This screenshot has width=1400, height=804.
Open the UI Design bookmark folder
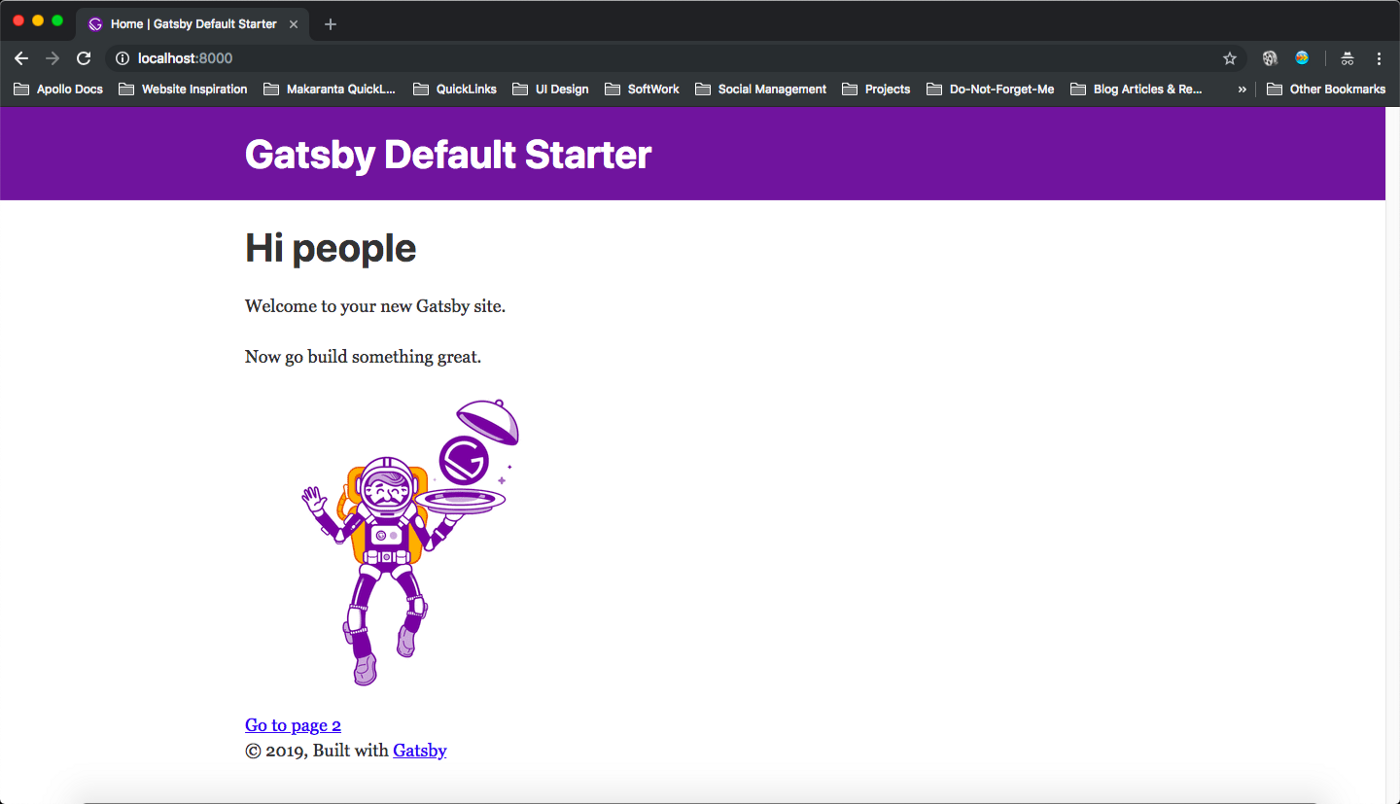coord(551,89)
